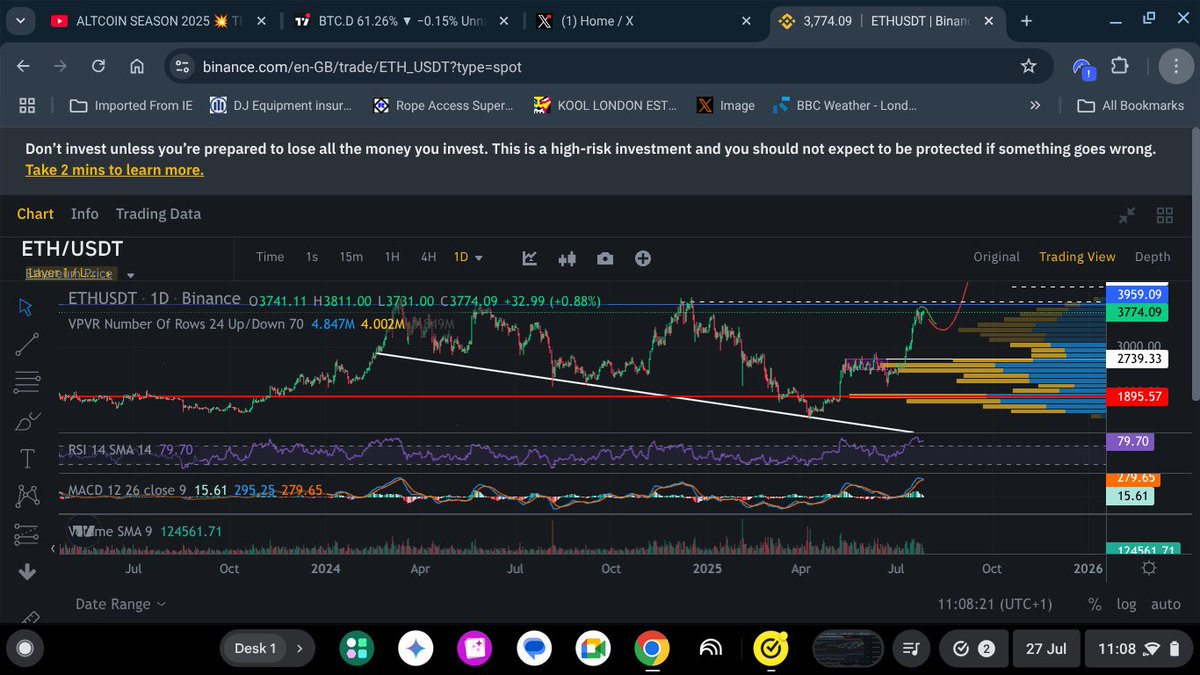Toggle percent scale on chart
1200x675 pixels.
[1095, 604]
